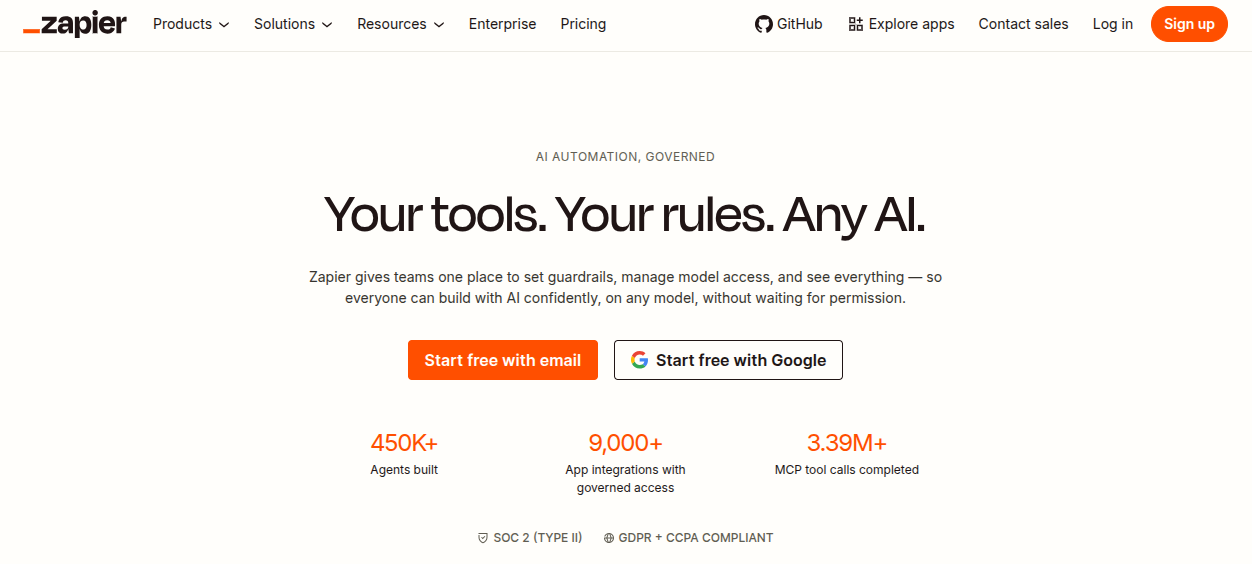This screenshot has width=1252, height=564.
Task: Click the Start free with Google label
Action: (741, 360)
